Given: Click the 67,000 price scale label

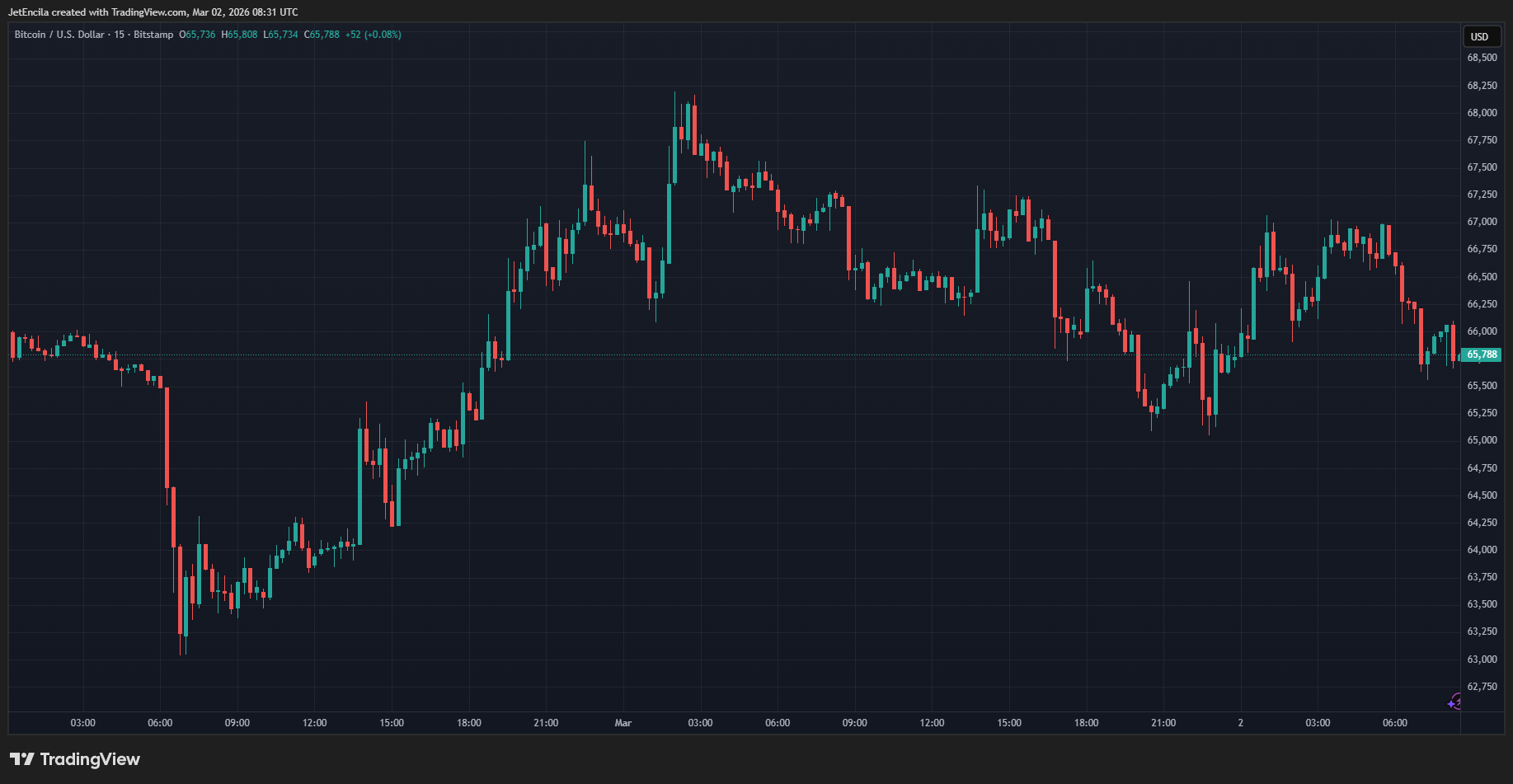Looking at the screenshot, I should point(1482,222).
